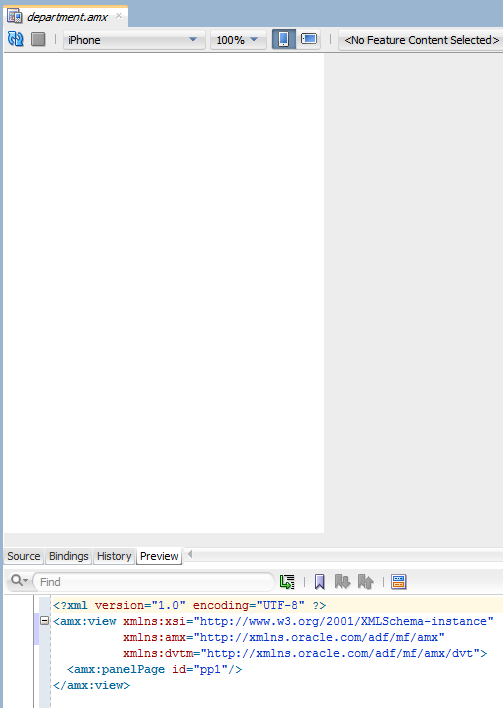Click the Stop preview square icon
This screenshot has height=708, width=503.
tap(38, 39)
